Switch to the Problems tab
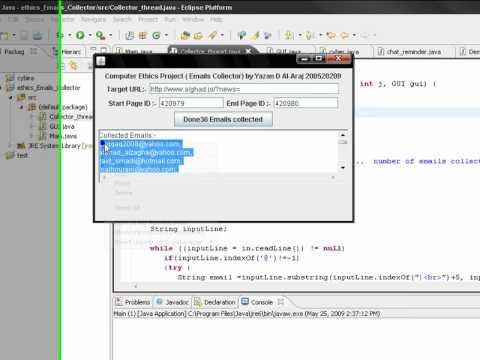 133,302
